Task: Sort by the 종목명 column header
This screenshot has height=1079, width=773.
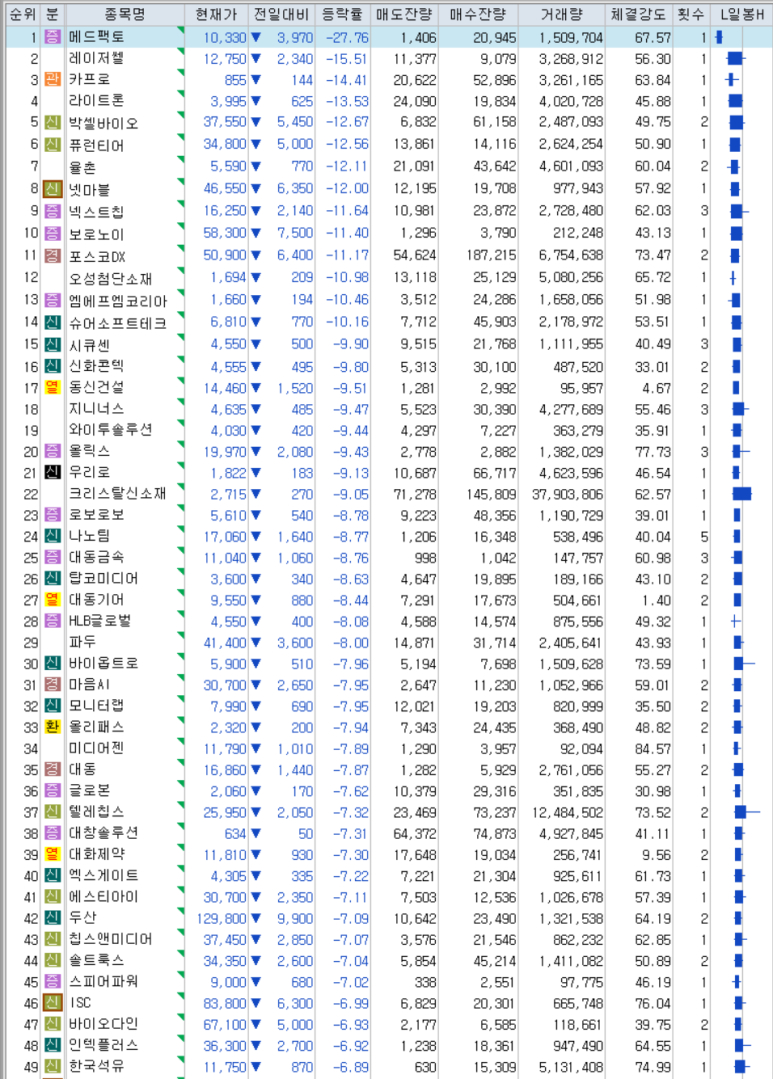Action: [x=125, y=14]
